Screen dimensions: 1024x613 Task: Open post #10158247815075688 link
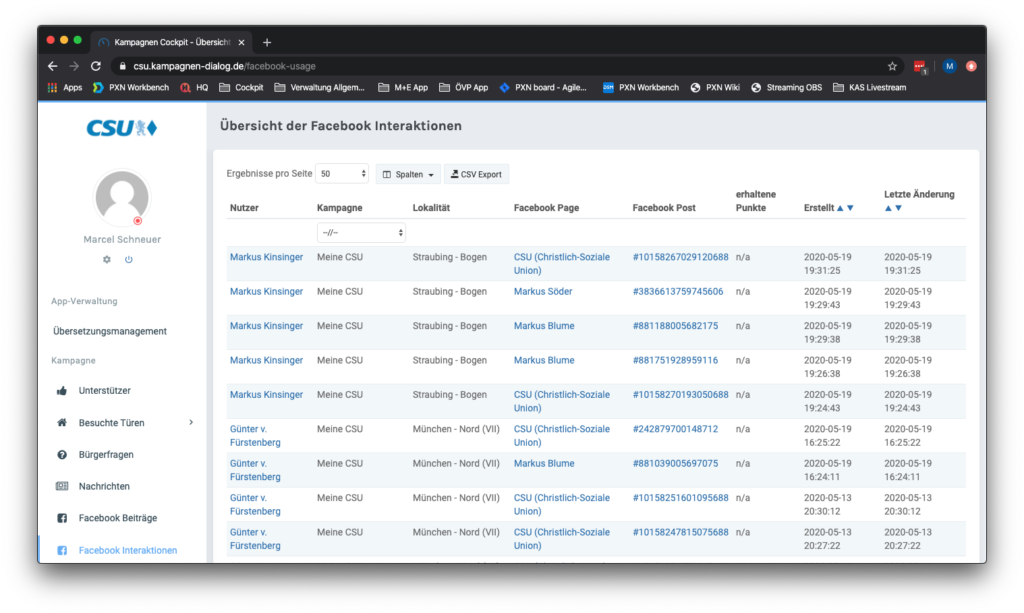coord(680,532)
